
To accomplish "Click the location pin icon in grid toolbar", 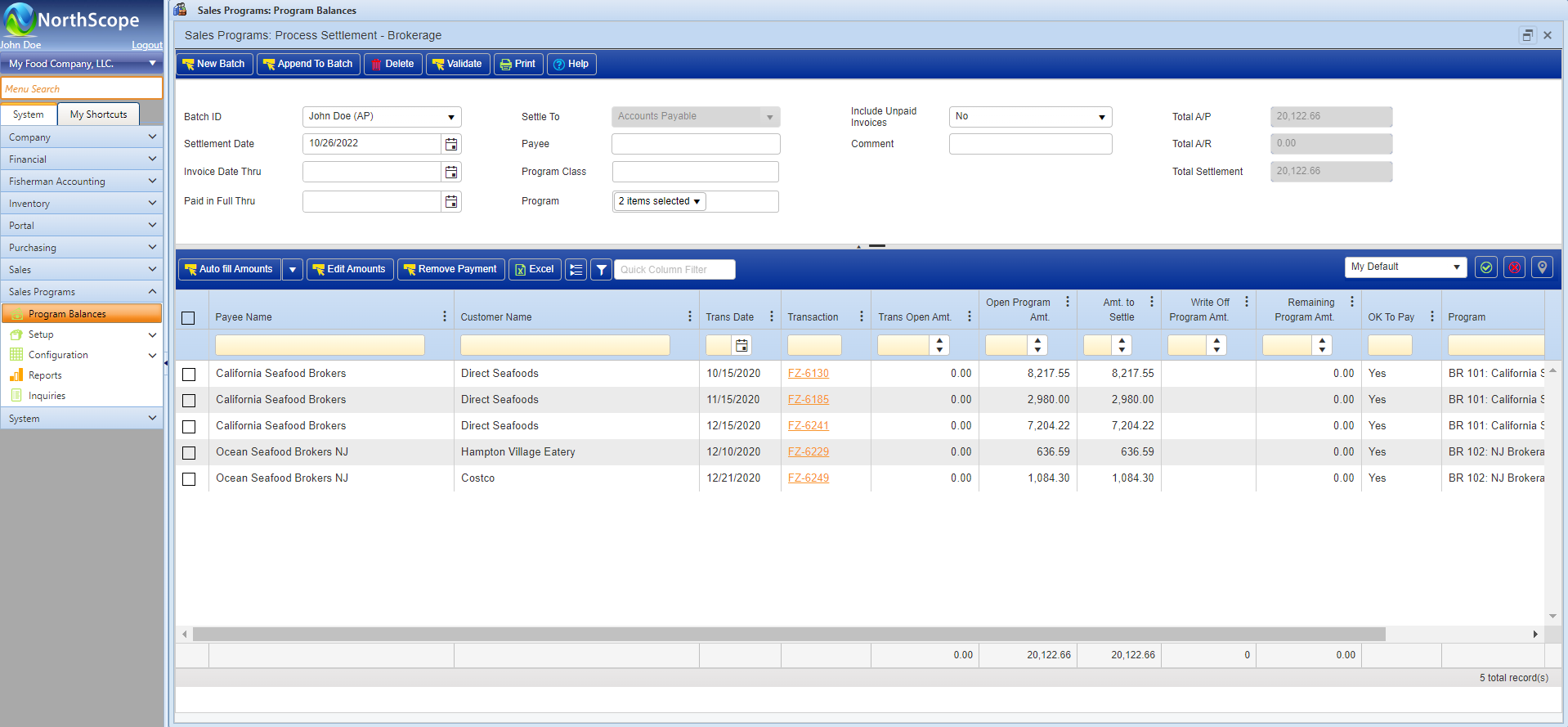I will [x=1542, y=267].
